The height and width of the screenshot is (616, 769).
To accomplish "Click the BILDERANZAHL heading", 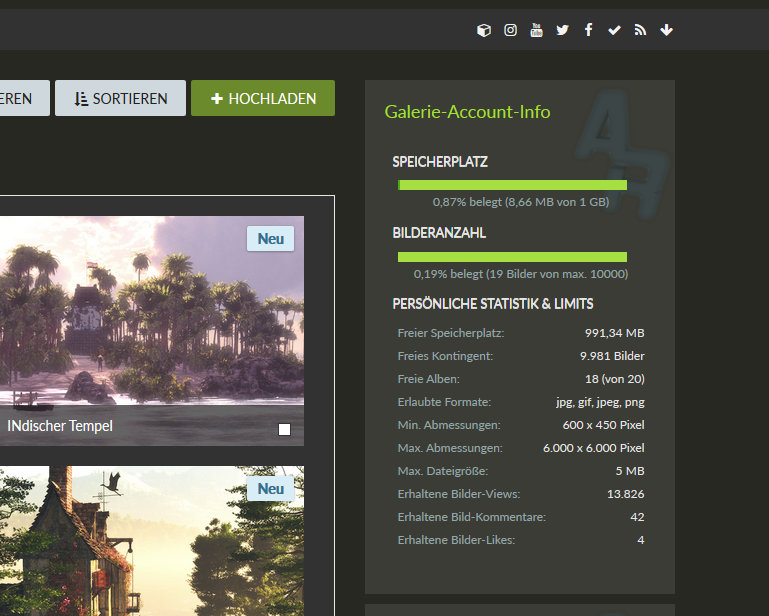I will coord(439,233).
